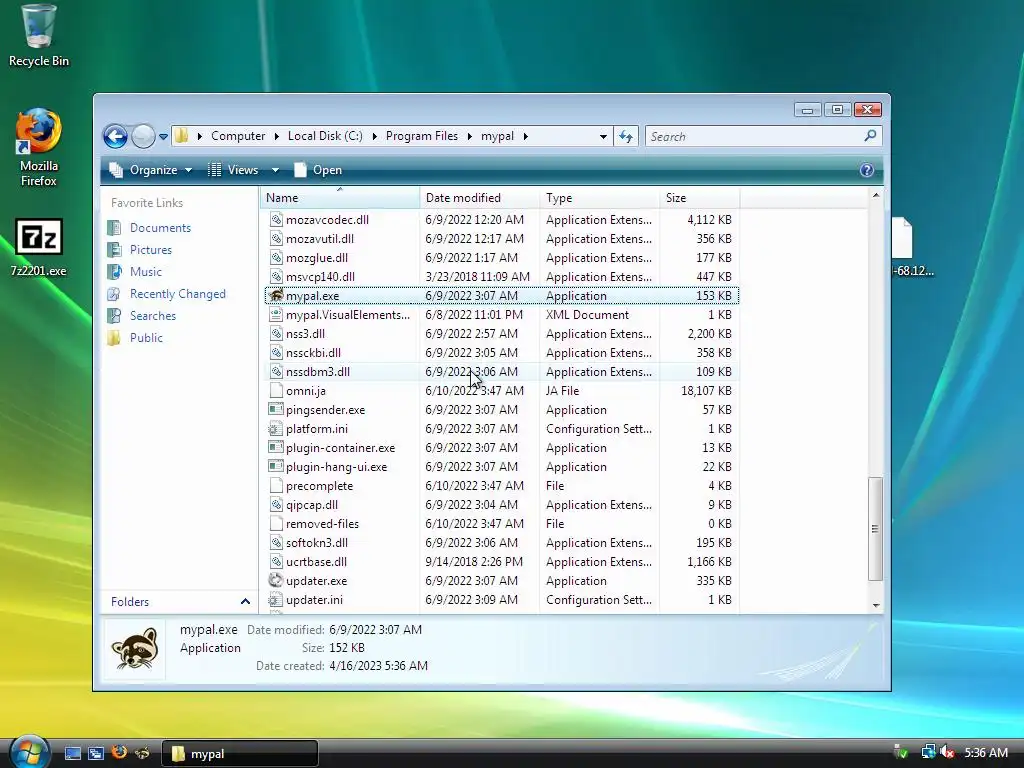
Task: Click the refresh button beside address bar
Action: coord(626,136)
